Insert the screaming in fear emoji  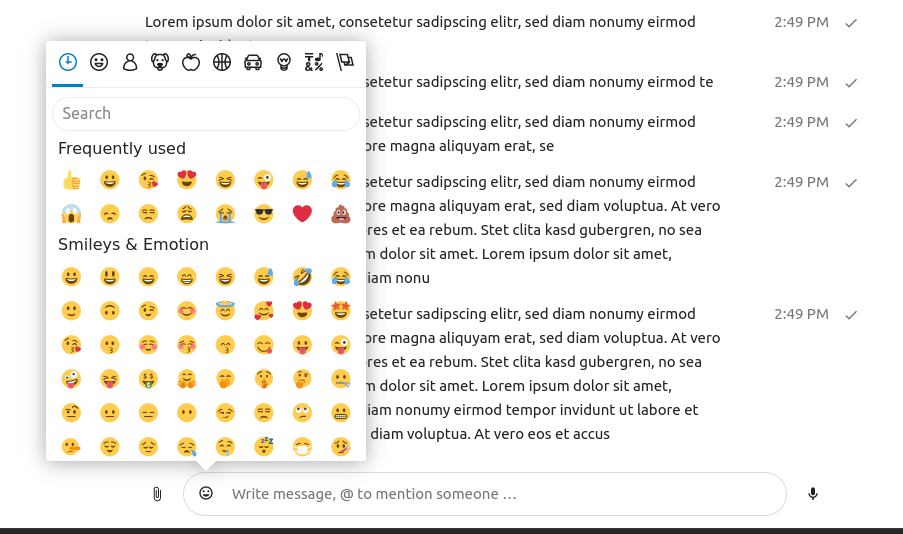(x=71, y=213)
